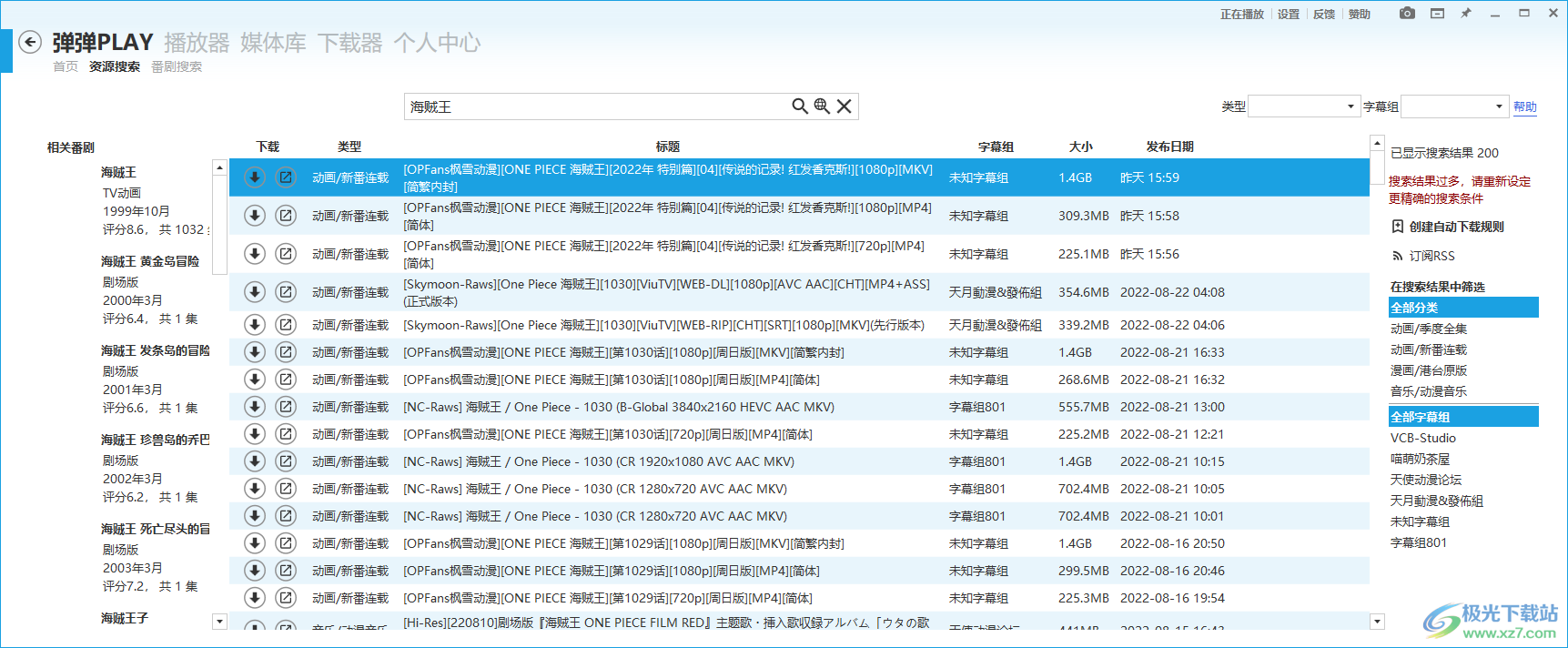Click related anime list scroll down arrow

click(219, 622)
